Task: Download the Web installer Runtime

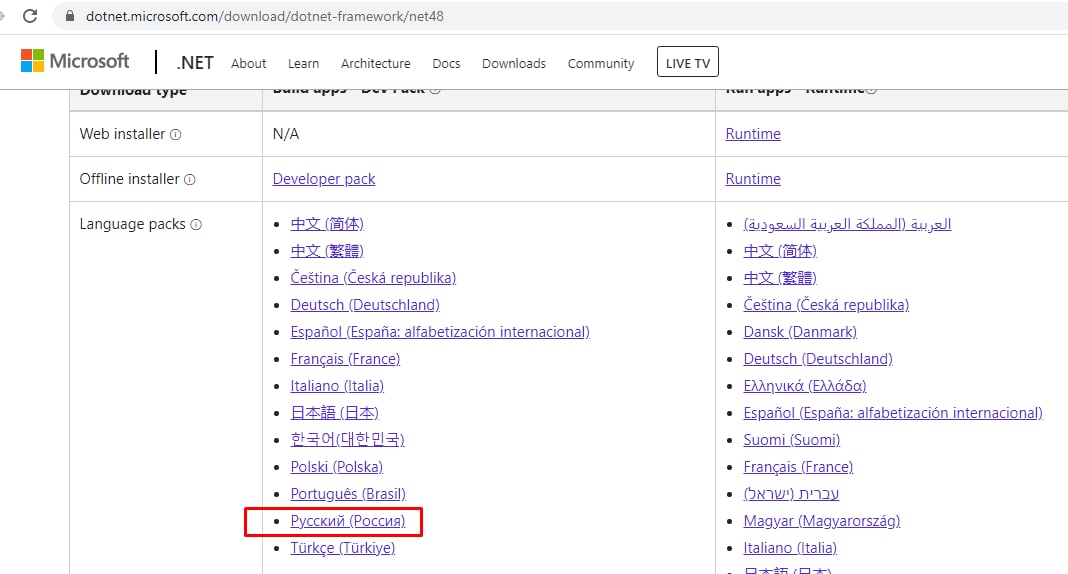Action: pyautogui.click(x=753, y=134)
